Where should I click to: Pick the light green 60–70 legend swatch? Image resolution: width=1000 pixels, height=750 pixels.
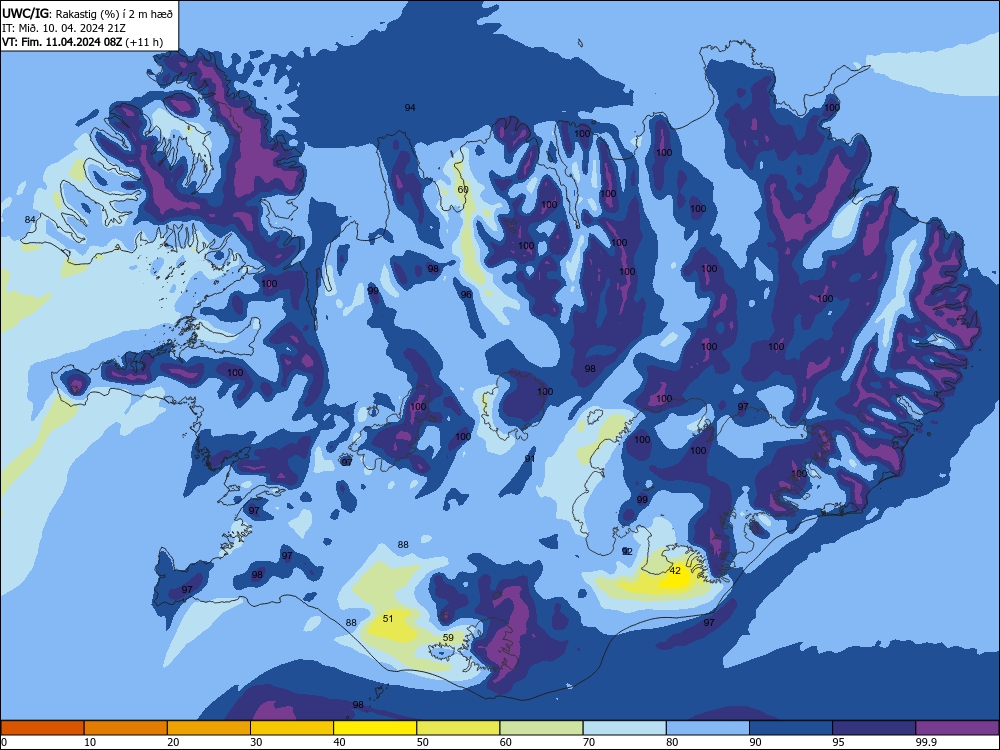tap(541, 728)
